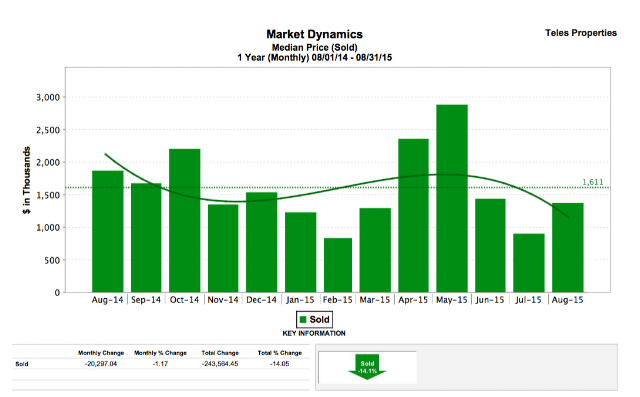Click the KEY INFORMATION heading
640x397 pixels.
coord(314,333)
